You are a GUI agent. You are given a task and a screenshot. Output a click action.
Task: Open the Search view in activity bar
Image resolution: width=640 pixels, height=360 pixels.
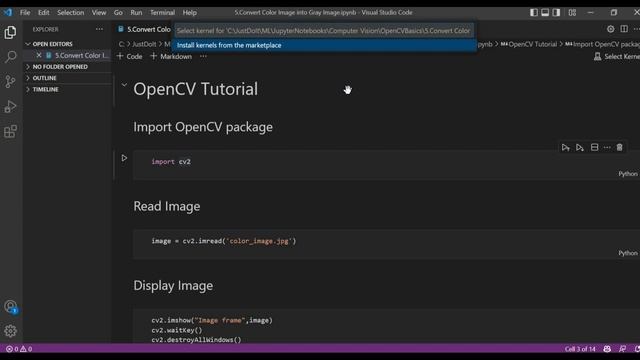pyautogui.click(x=10, y=57)
